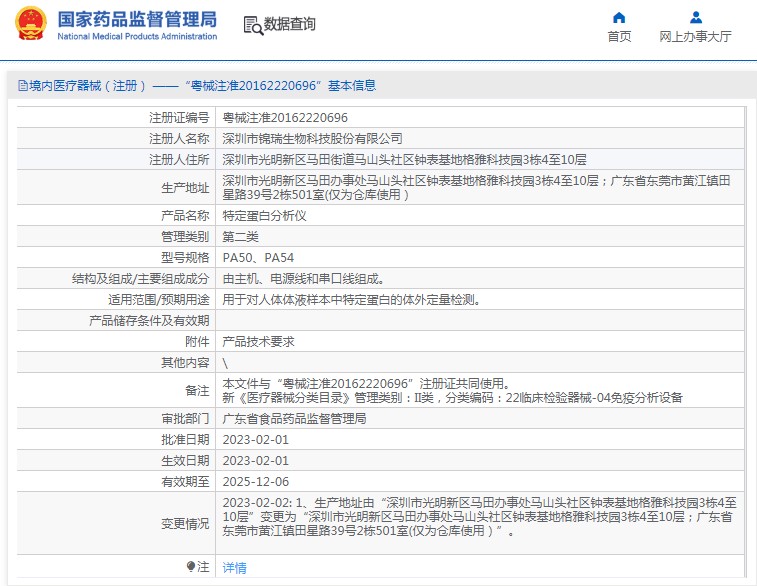Go to 首页 home page
757x586 pixels.
pyautogui.click(x=619, y=36)
